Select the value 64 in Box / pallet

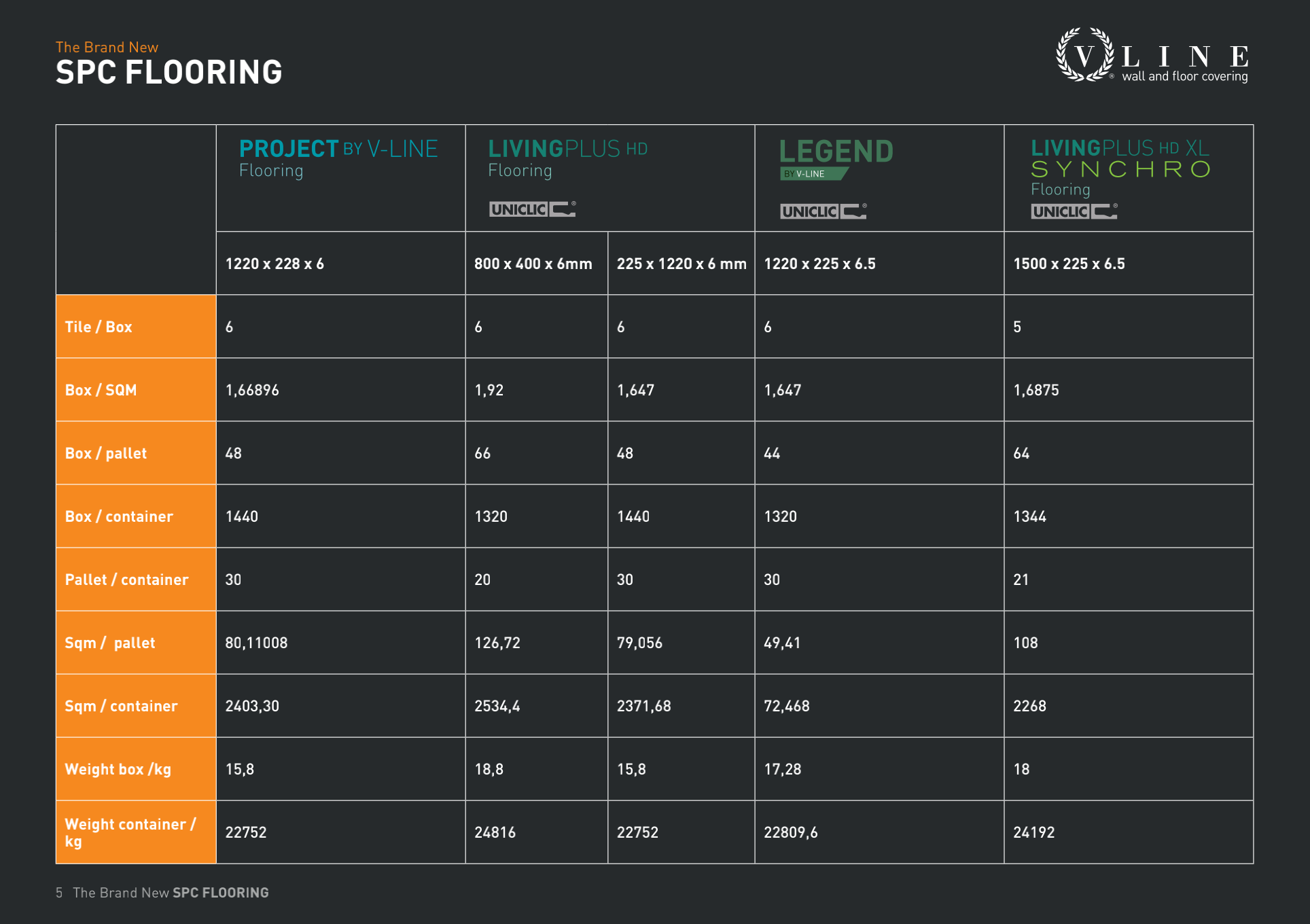tap(1021, 453)
